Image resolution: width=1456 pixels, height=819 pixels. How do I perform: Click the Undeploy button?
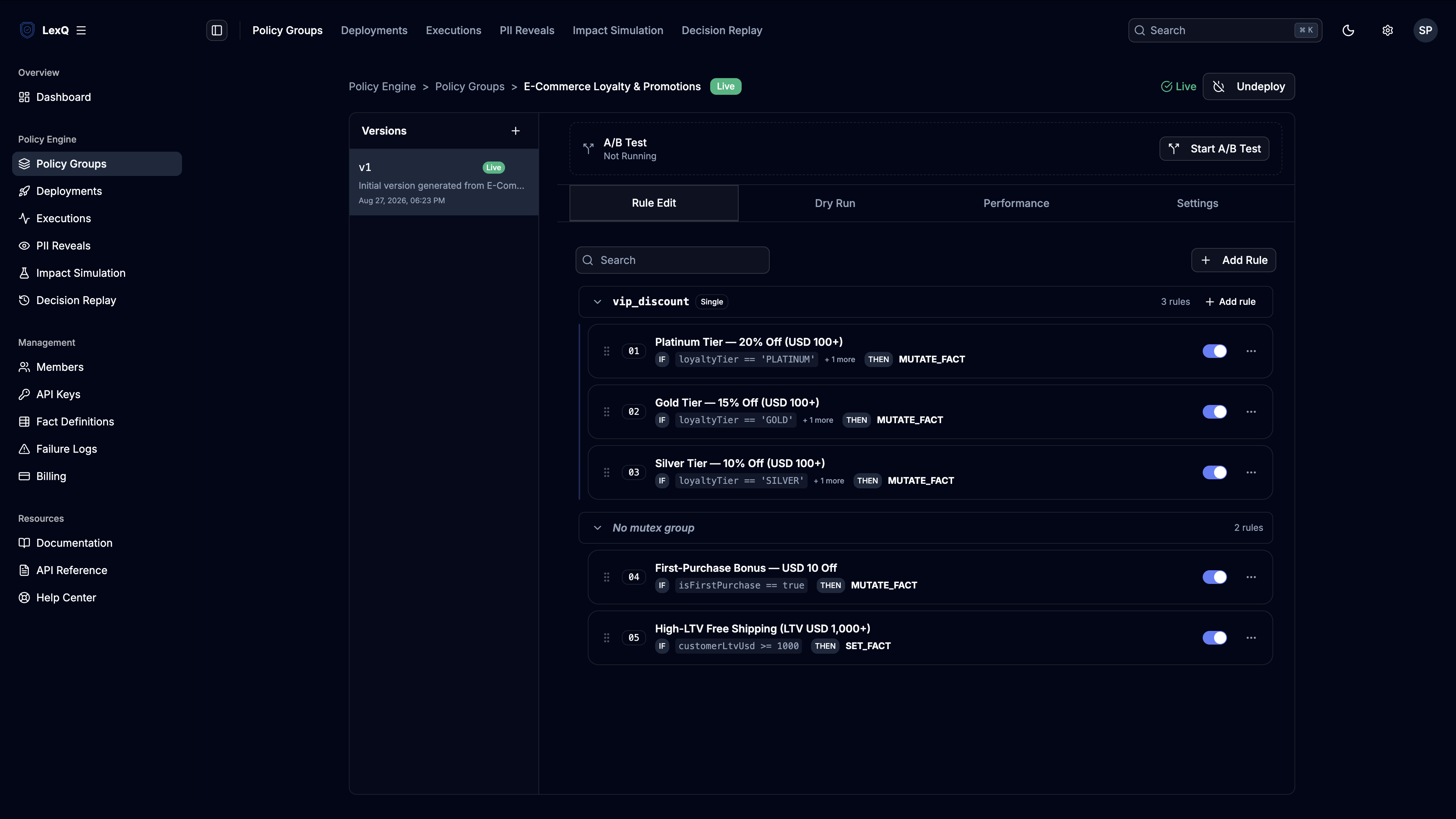pos(1249,86)
